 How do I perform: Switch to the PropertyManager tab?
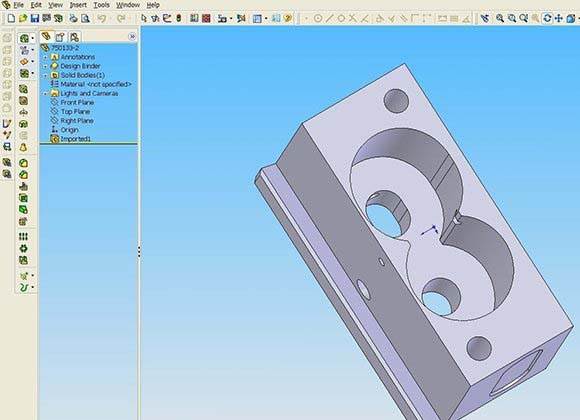click(60, 37)
